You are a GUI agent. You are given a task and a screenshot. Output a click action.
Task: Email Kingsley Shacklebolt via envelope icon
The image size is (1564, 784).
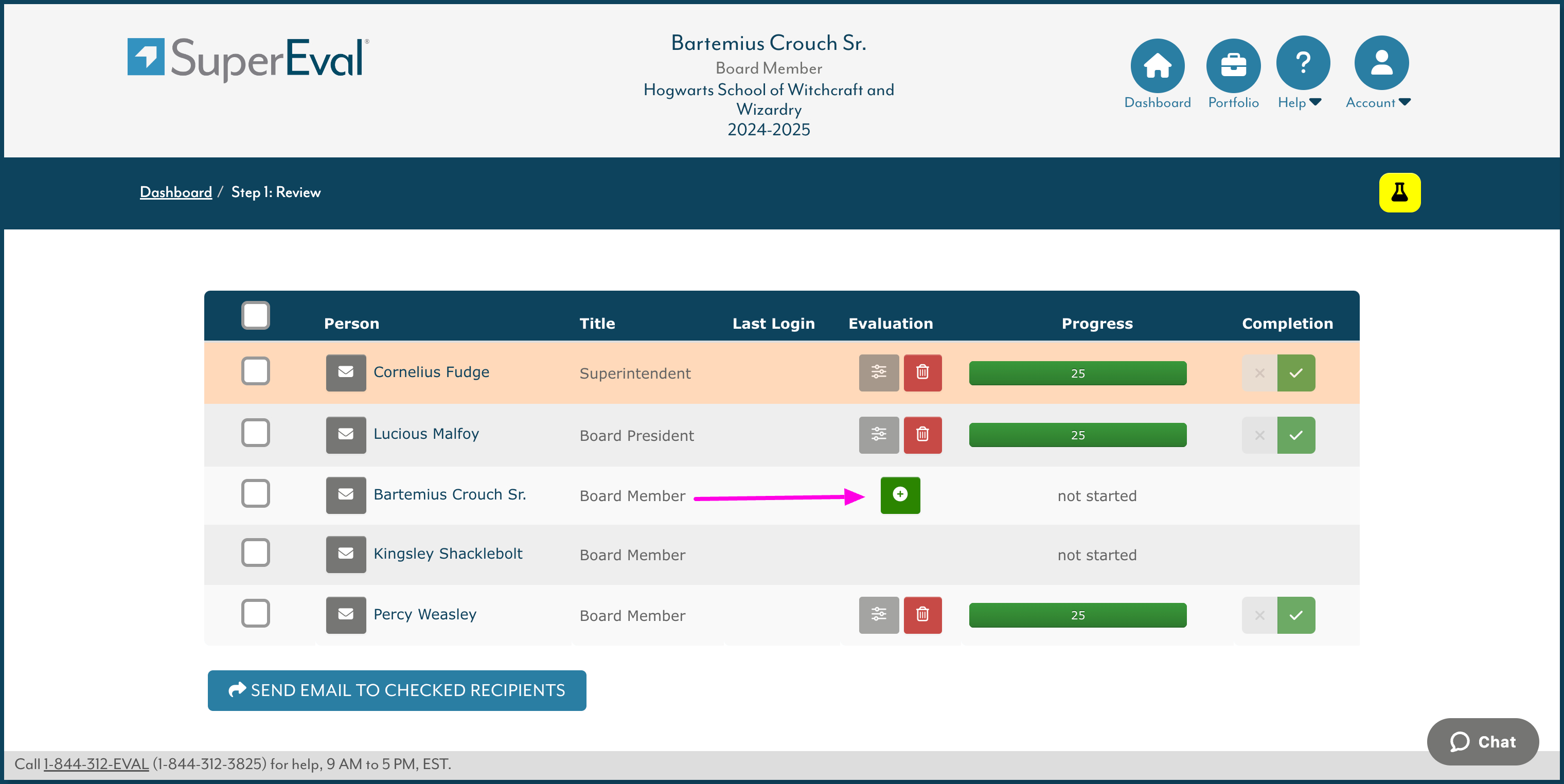click(345, 554)
